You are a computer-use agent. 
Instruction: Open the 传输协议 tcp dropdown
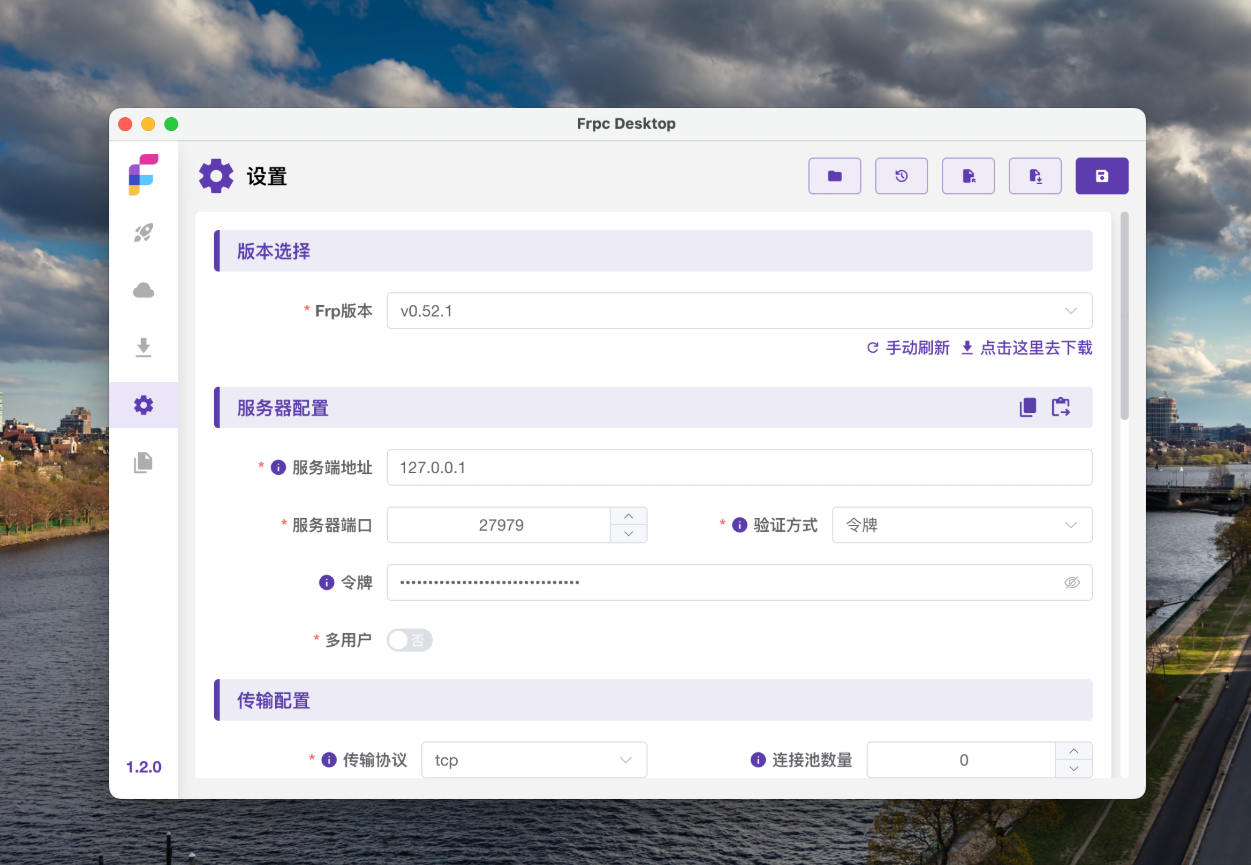coord(534,760)
